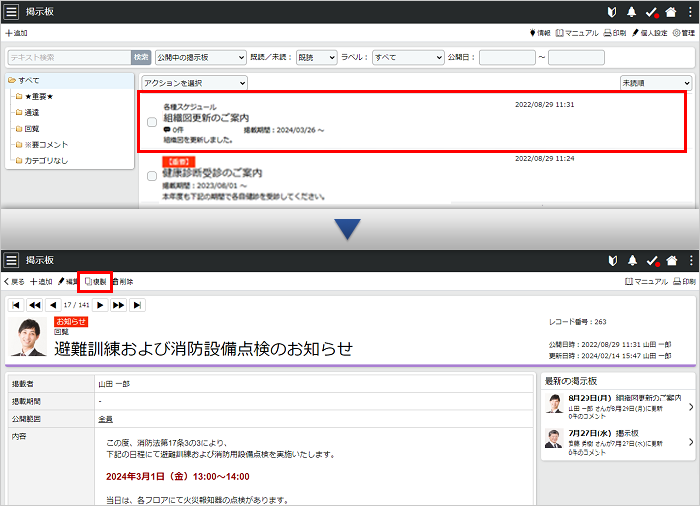The width and height of the screenshot is (700, 506).
Task: Check the 組織図更新のご案内 post checkbox
Action: point(152,122)
